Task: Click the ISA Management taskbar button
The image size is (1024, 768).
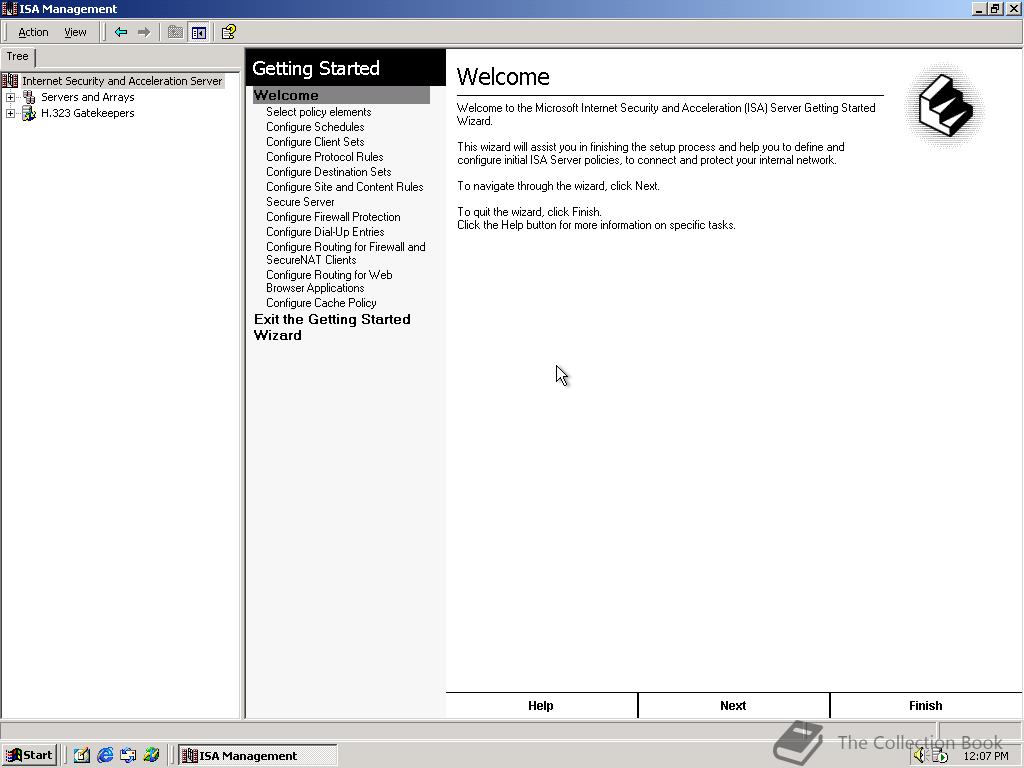Action: [257, 756]
